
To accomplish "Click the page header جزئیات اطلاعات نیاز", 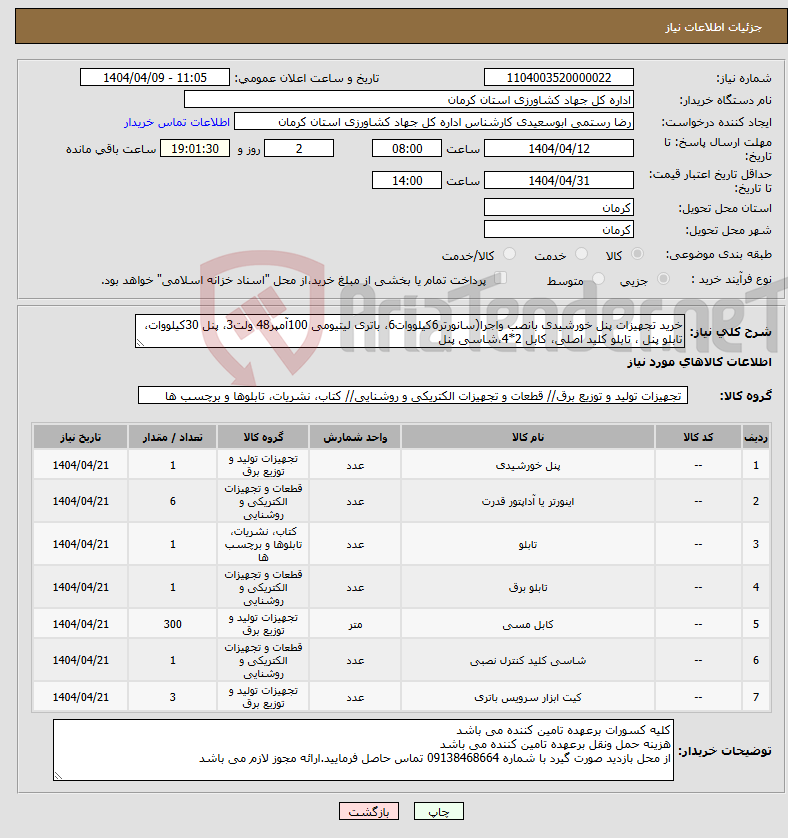I will click(x=713, y=27).
